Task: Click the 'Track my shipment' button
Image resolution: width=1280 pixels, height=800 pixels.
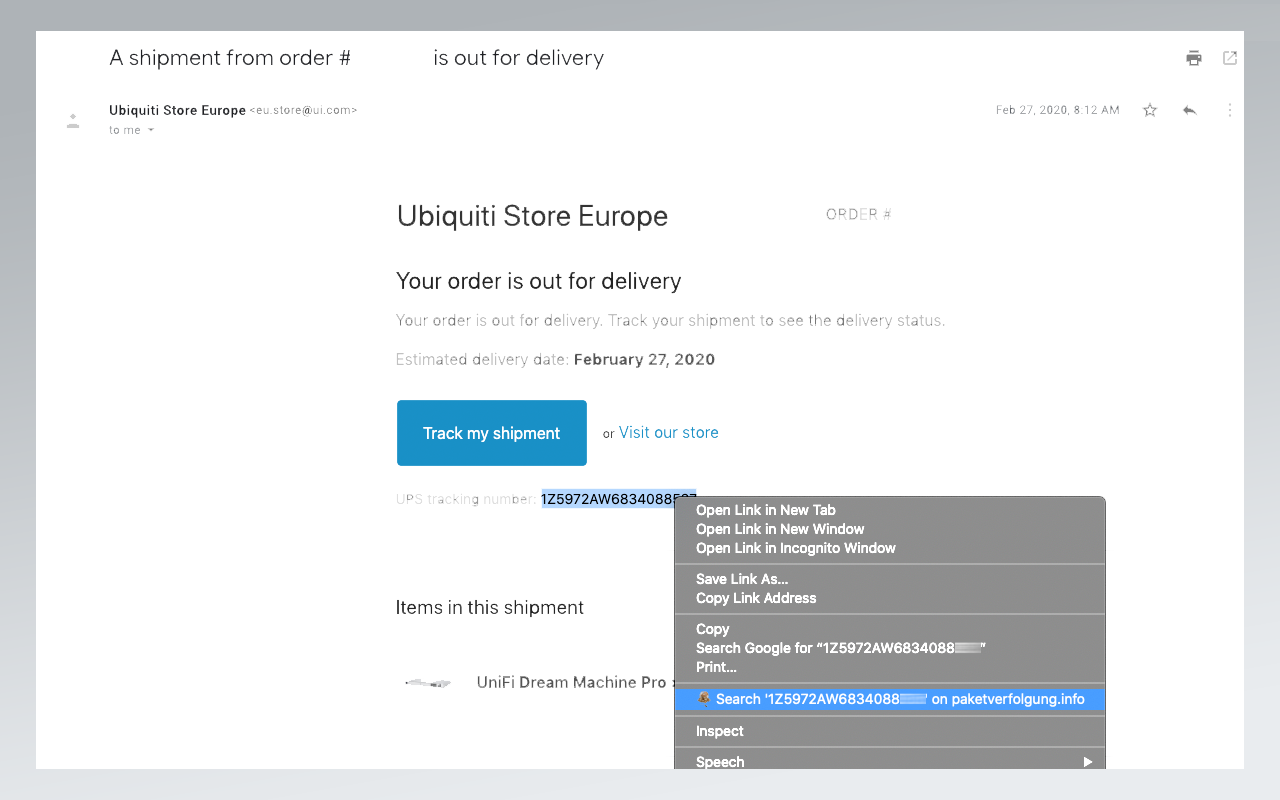Action: (x=491, y=433)
